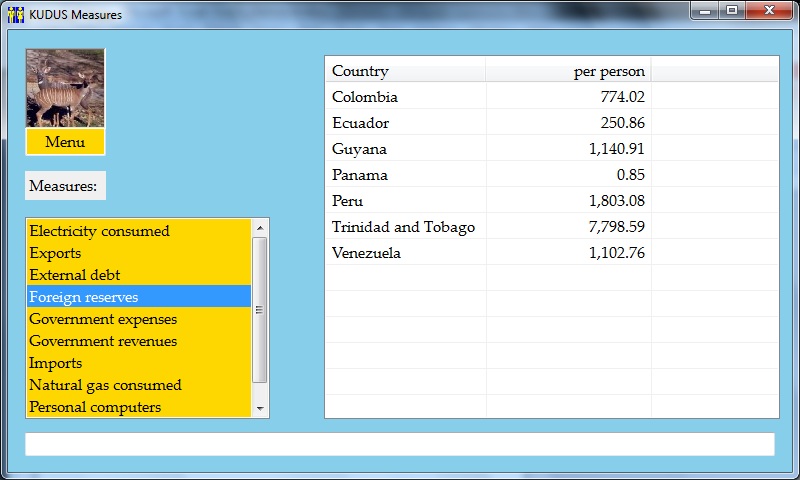Pick Government expenses from list
The image size is (800, 480).
103,319
